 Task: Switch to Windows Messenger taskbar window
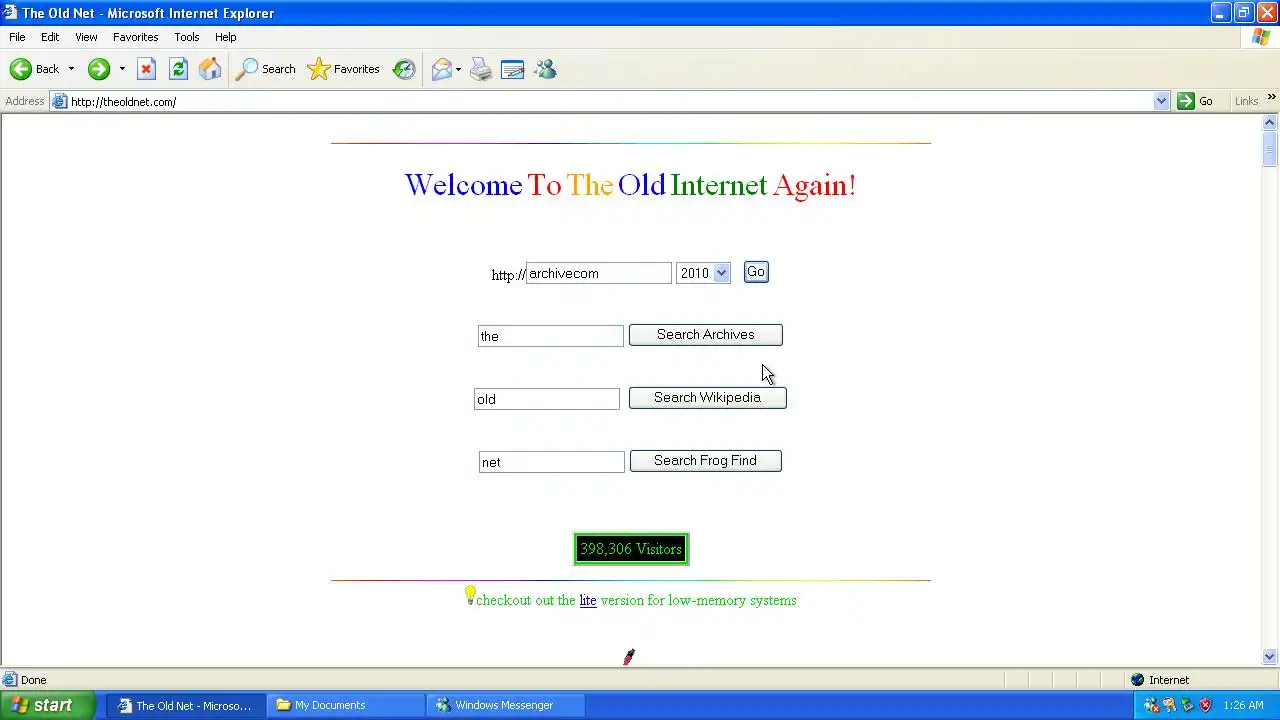pos(506,705)
